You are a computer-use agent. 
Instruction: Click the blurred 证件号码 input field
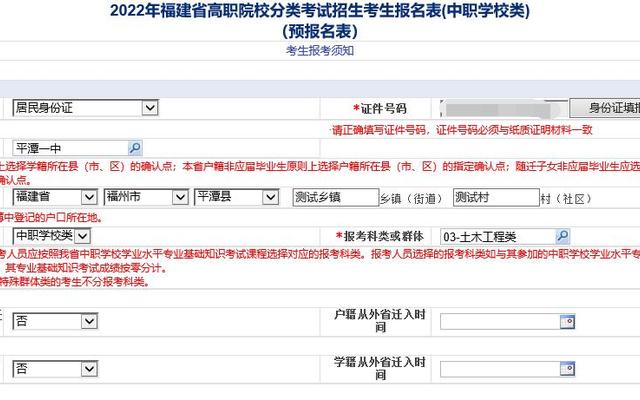(x=503, y=109)
